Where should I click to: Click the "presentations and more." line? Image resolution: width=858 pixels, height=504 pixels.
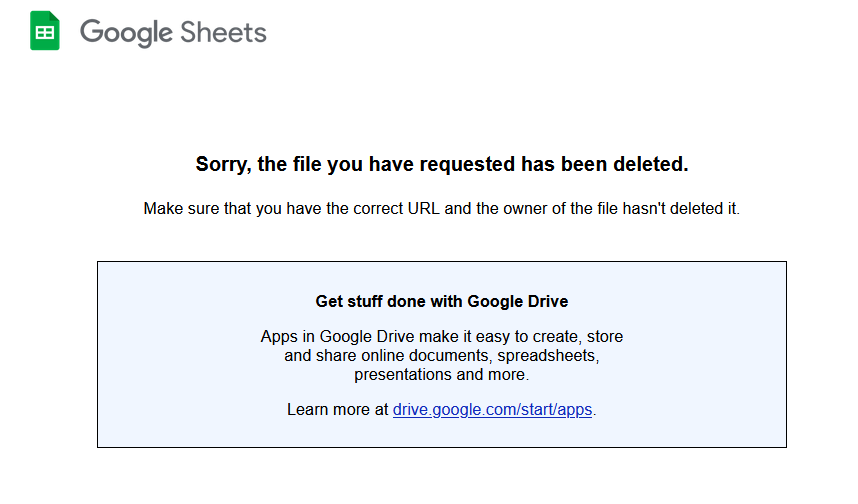(x=442, y=375)
